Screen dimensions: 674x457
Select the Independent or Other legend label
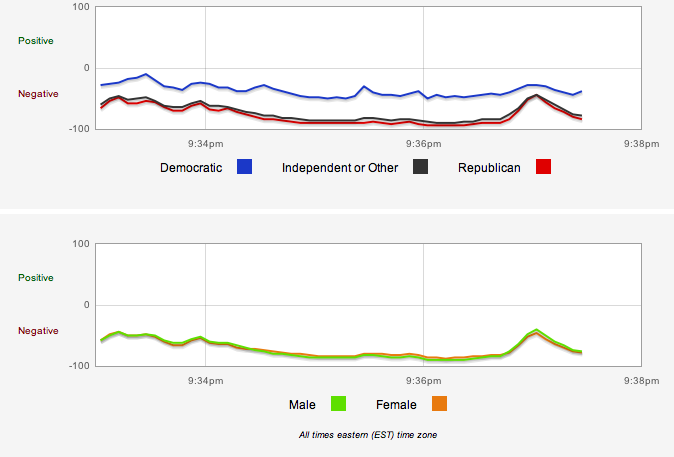click(340, 168)
